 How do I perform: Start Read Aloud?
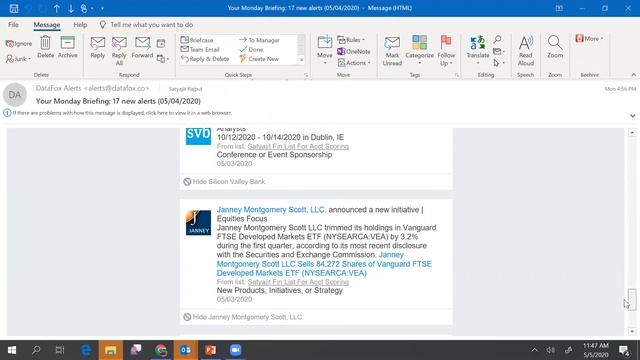[x=526, y=51]
